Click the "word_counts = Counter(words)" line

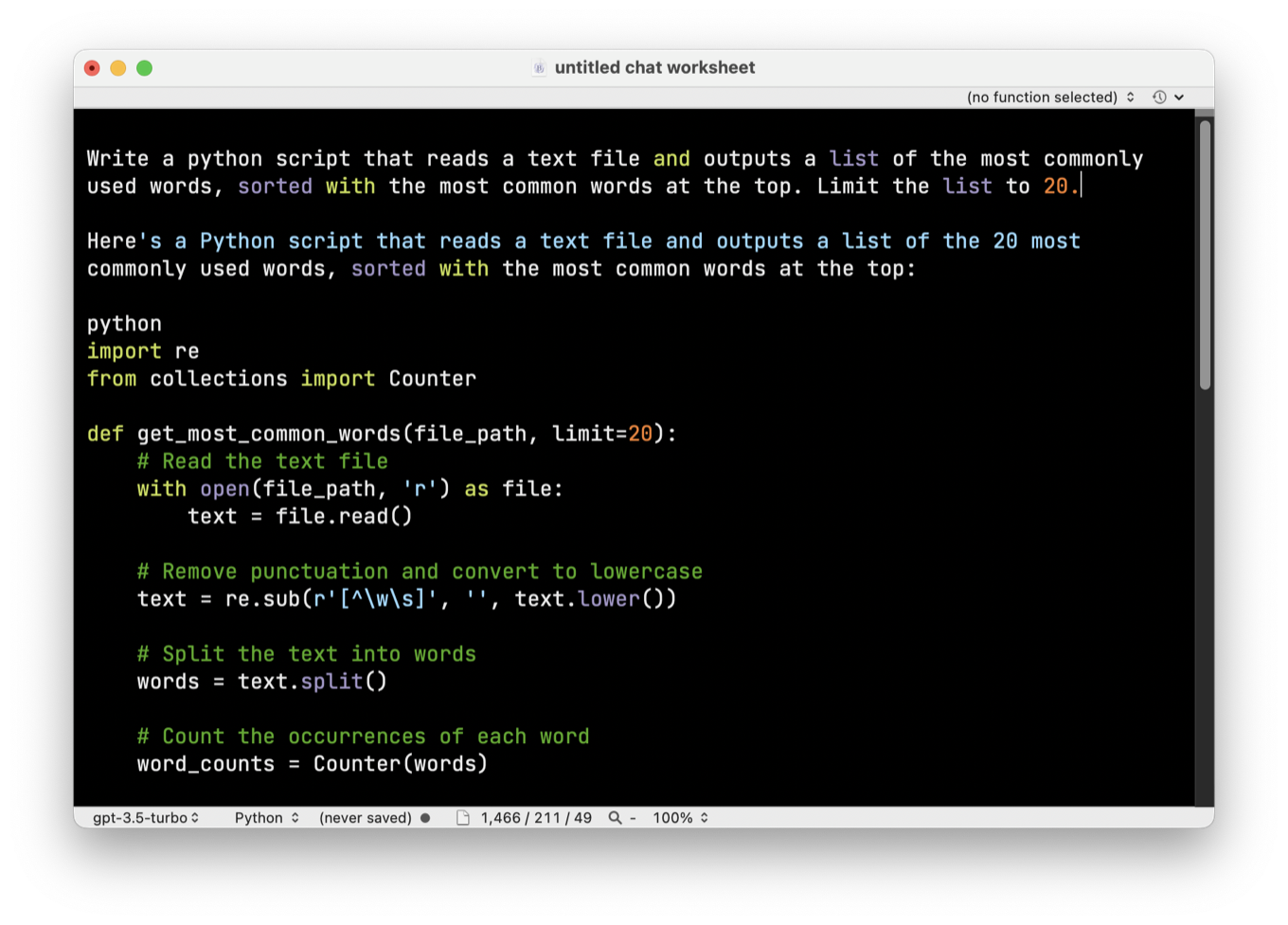[312, 764]
